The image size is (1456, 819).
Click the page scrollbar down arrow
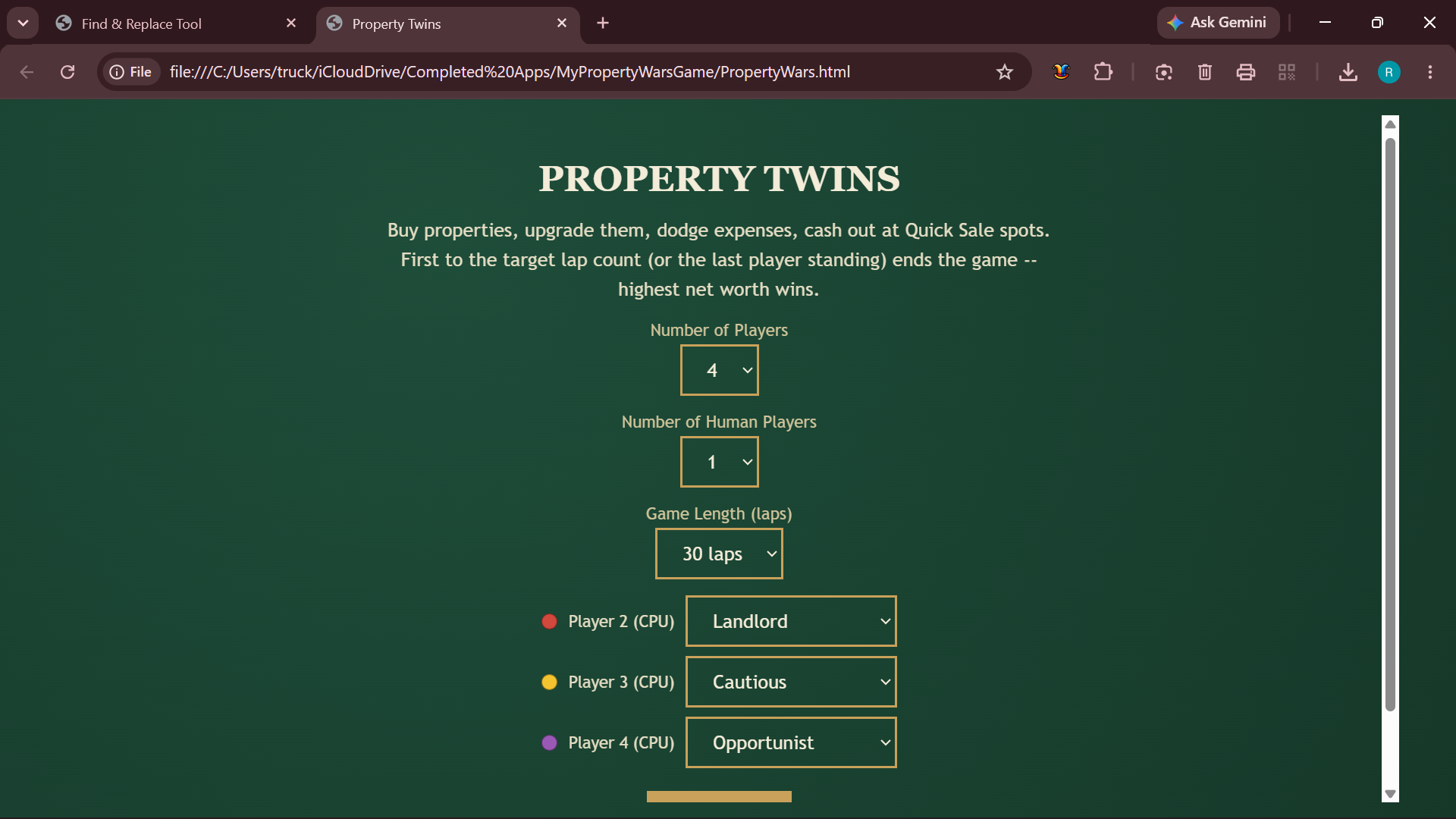1390,794
